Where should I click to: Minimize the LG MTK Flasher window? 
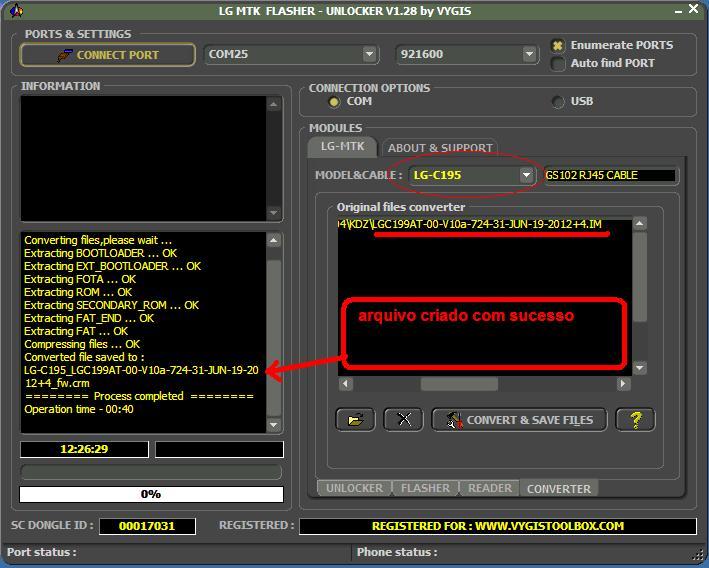pyautogui.click(x=678, y=11)
